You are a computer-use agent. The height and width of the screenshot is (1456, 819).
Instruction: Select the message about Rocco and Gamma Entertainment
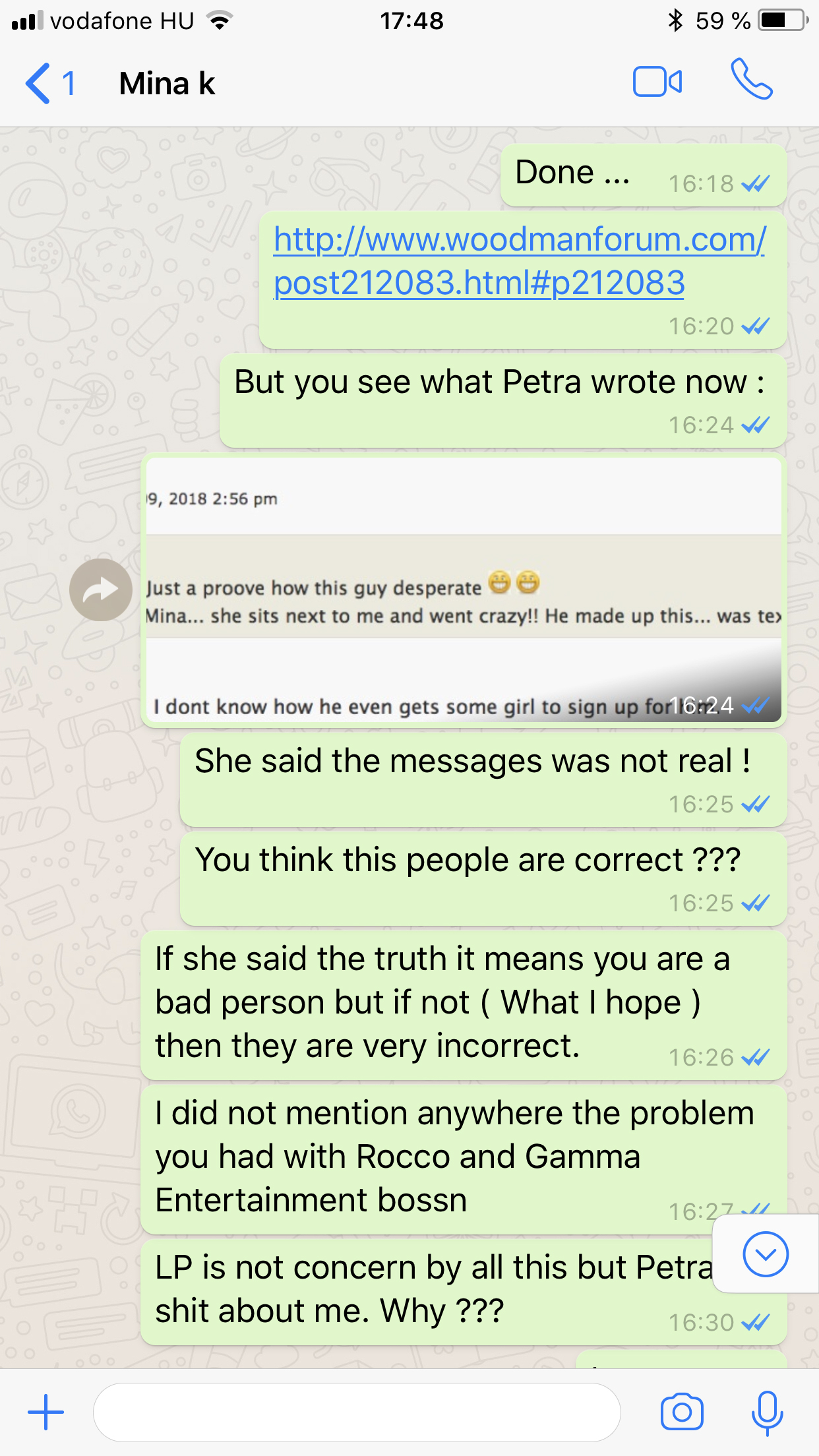[464, 1159]
